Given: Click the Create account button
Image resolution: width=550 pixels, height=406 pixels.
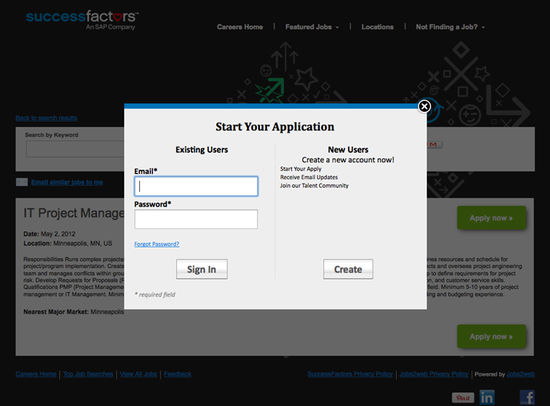Looking at the screenshot, I should coord(348,269).
